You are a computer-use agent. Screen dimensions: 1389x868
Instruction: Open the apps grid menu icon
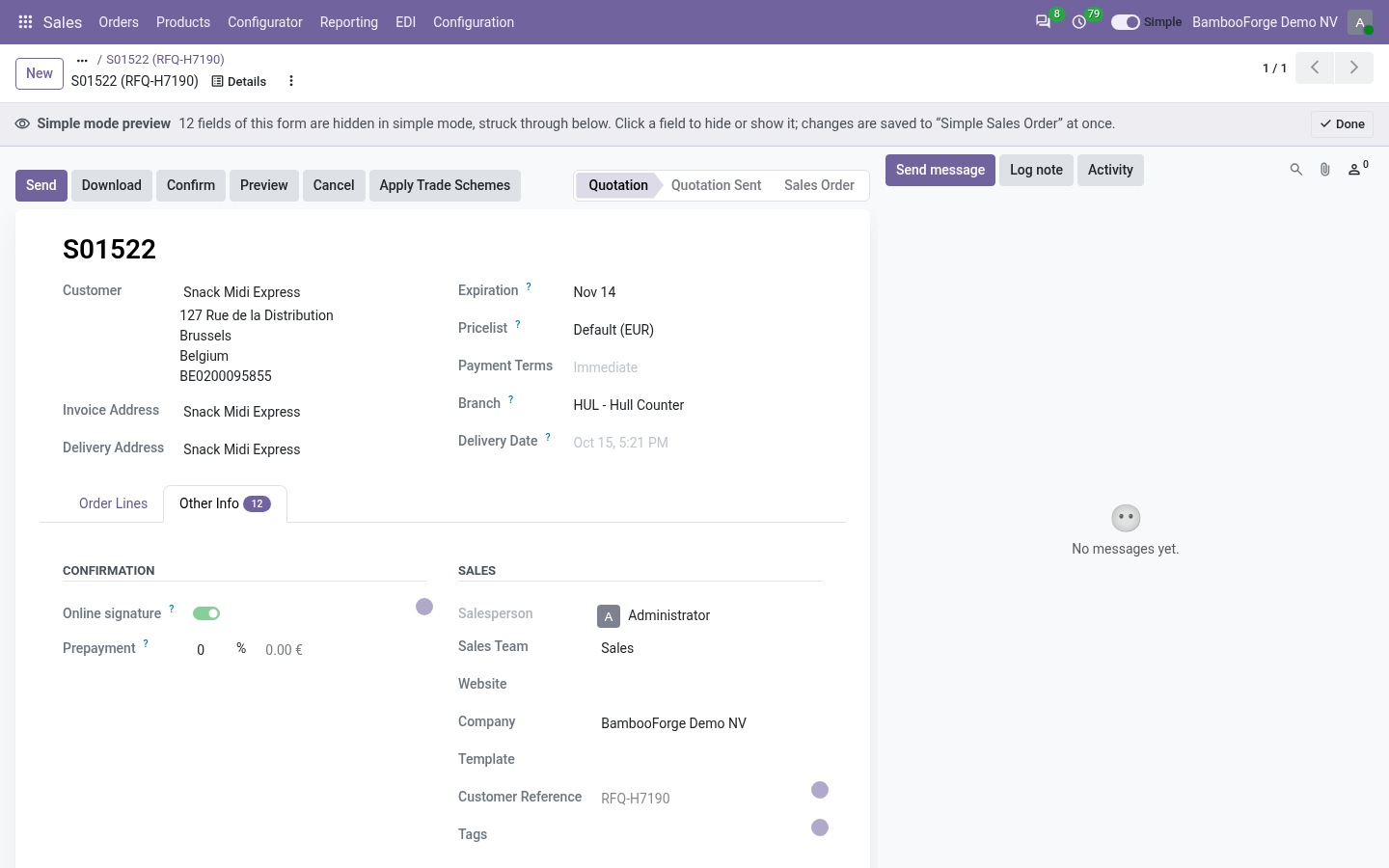click(x=26, y=21)
